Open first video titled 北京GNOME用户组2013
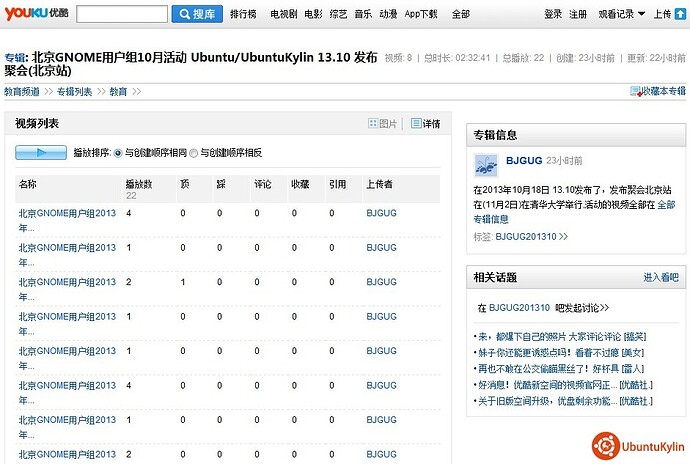This screenshot has height=464, width=690. tap(67, 220)
